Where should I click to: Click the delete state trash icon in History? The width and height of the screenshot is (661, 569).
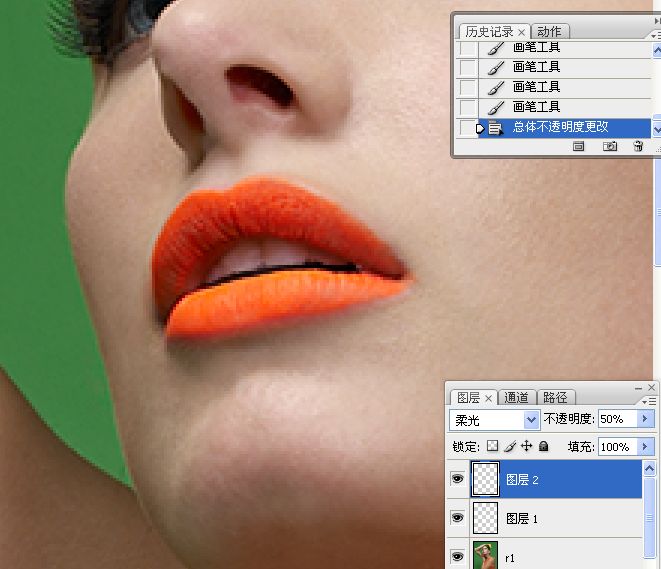pos(638,146)
